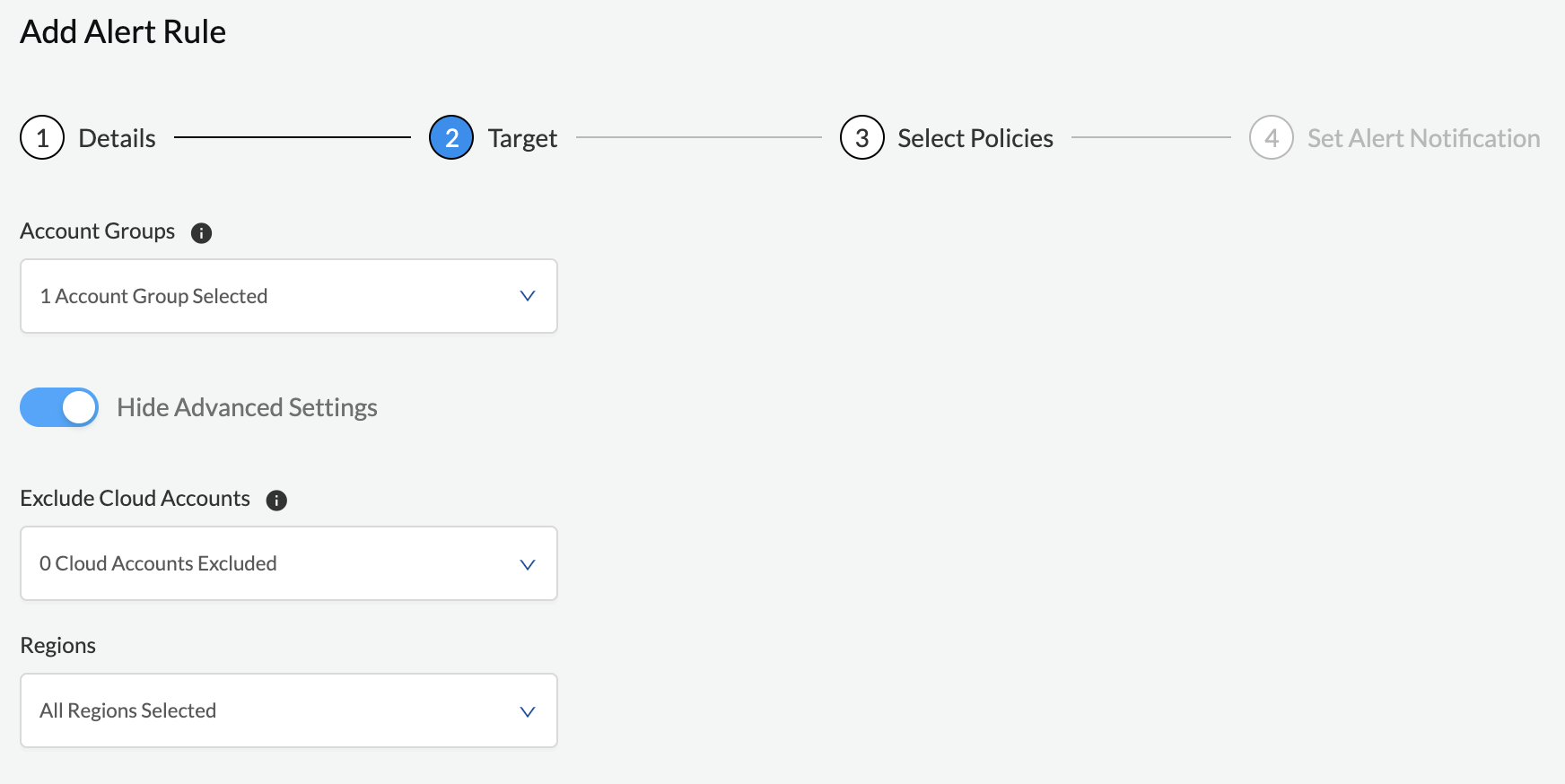This screenshot has width=1565, height=784.
Task: Click the step 1 circle for Details
Action: click(42, 138)
